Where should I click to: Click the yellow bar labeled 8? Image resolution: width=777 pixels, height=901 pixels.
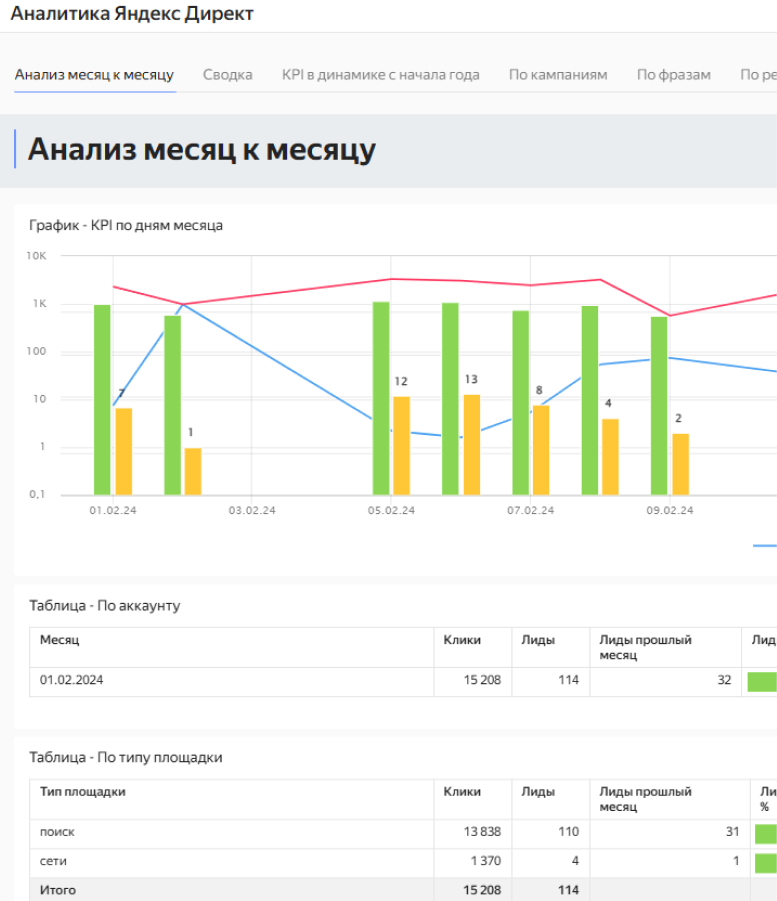point(540,450)
